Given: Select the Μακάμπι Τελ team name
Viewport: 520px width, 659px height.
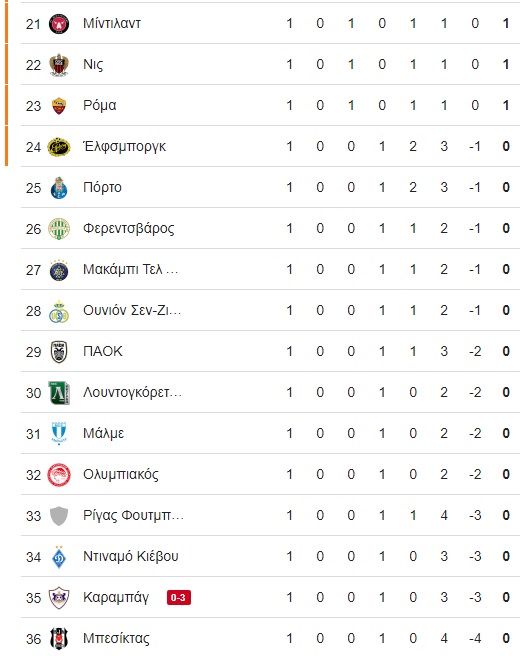Looking at the screenshot, I should (x=131, y=269).
